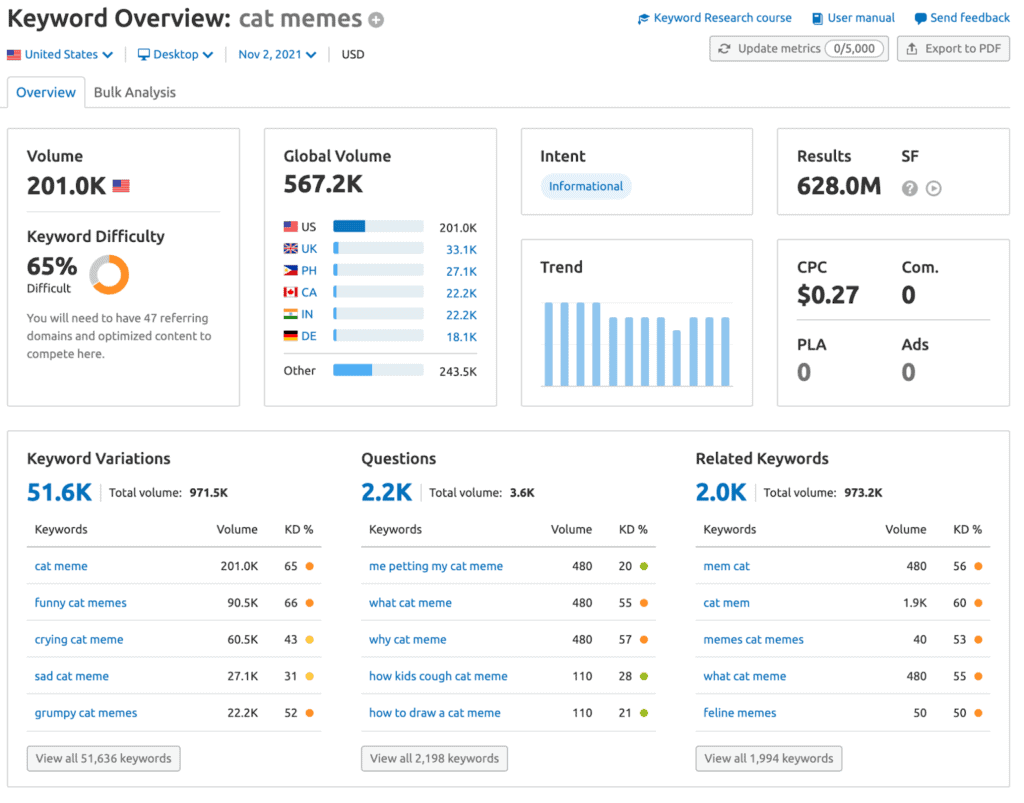
Task: Click the plus icon next to cat memes
Action: pos(374,18)
